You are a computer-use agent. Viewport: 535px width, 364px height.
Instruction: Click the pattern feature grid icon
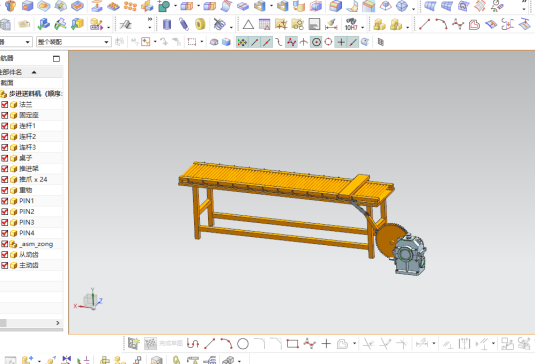(x=130, y=6)
